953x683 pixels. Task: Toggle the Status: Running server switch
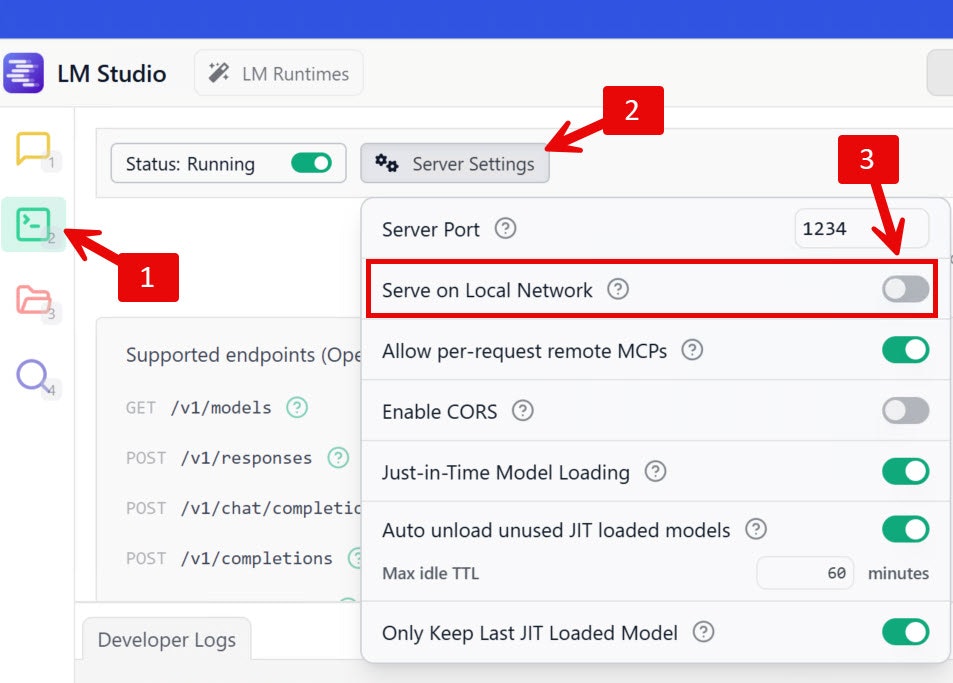[x=311, y=163]
